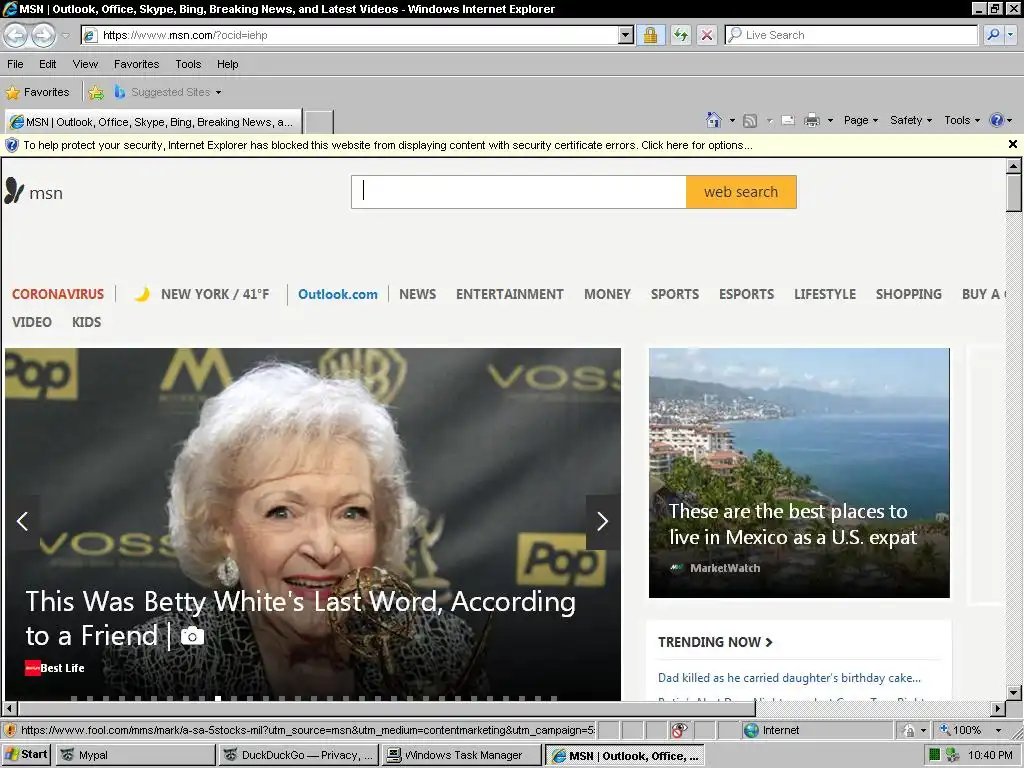Open Dad killed birthday cake trending story
This screenshot has height=768, width=1024.
[x=789, y=678]
